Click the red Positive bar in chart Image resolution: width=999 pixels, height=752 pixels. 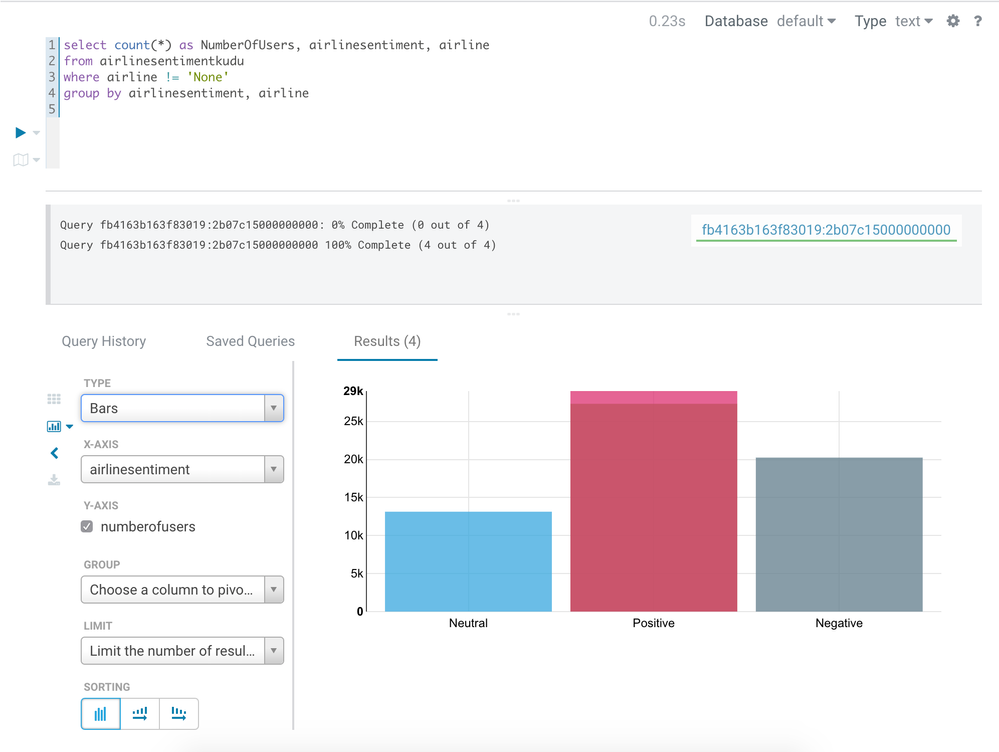click(x=653, y=505)
